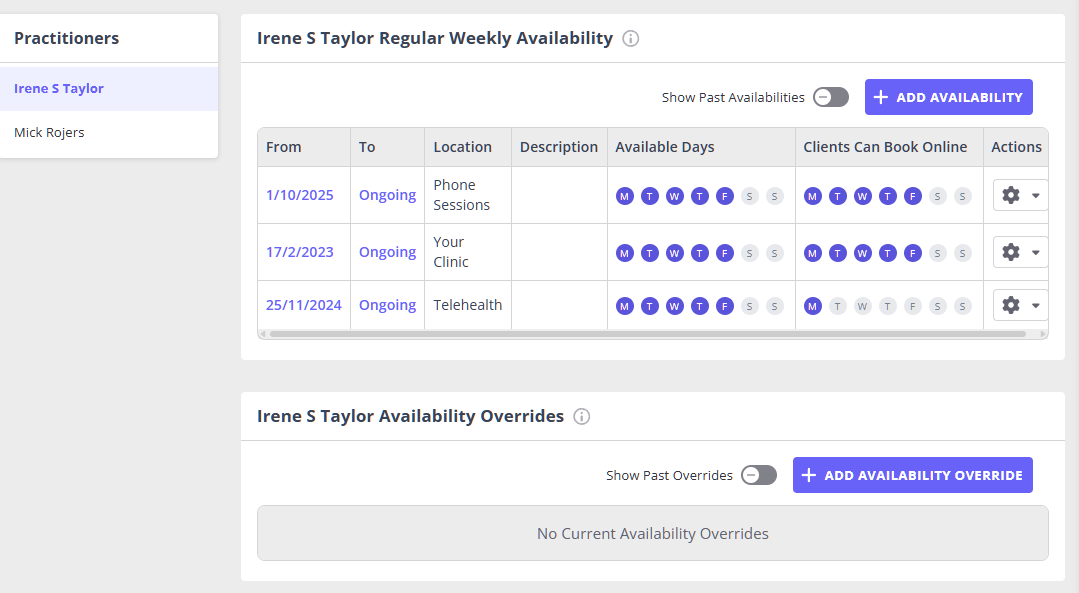The image size is (1079, 593).
Task: Click Friday available-day badge for Phone Sessions
Action: [x=725, y=196]
